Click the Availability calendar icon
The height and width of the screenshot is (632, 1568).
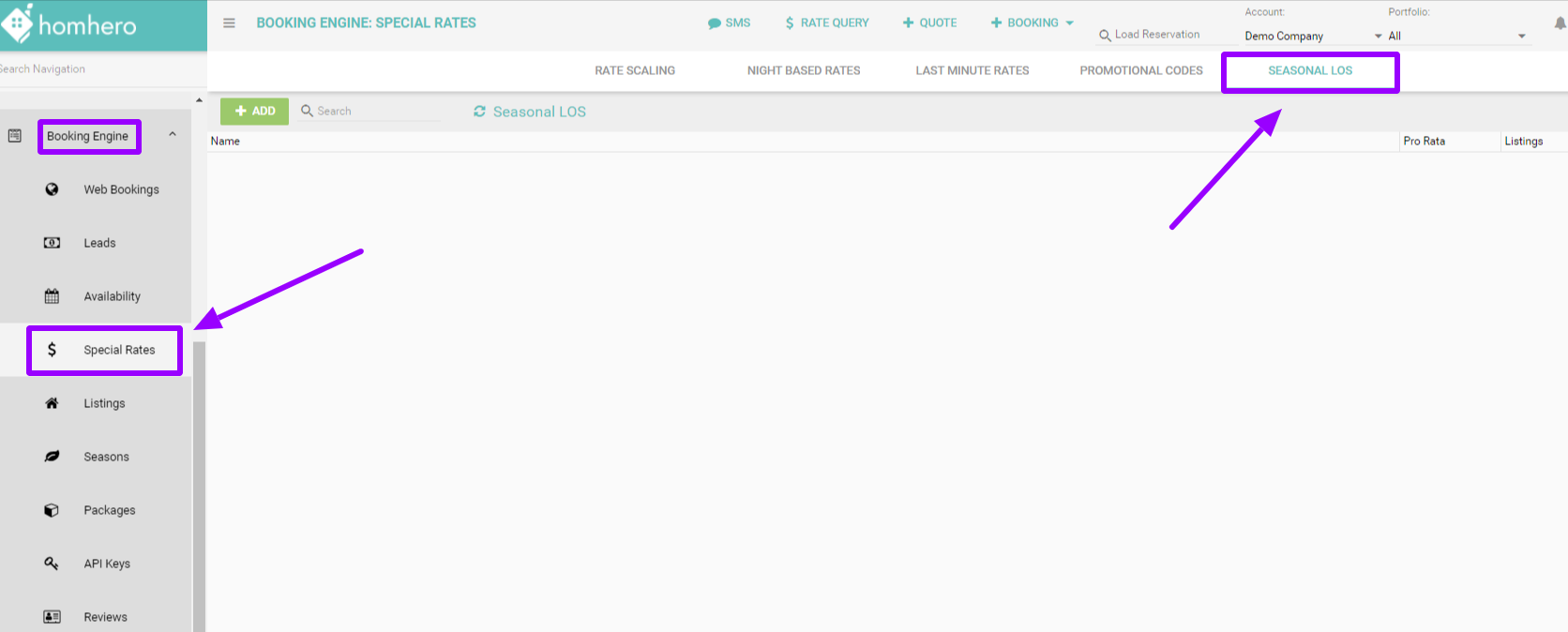tap(52, 296)
